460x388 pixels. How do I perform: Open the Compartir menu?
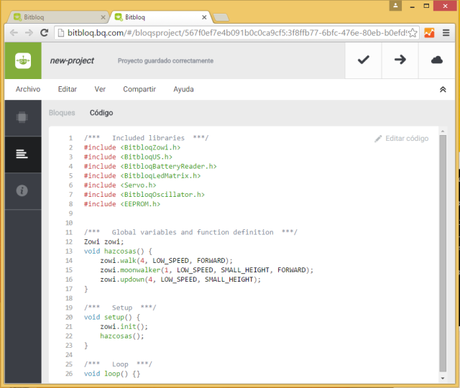click(139, 89)
